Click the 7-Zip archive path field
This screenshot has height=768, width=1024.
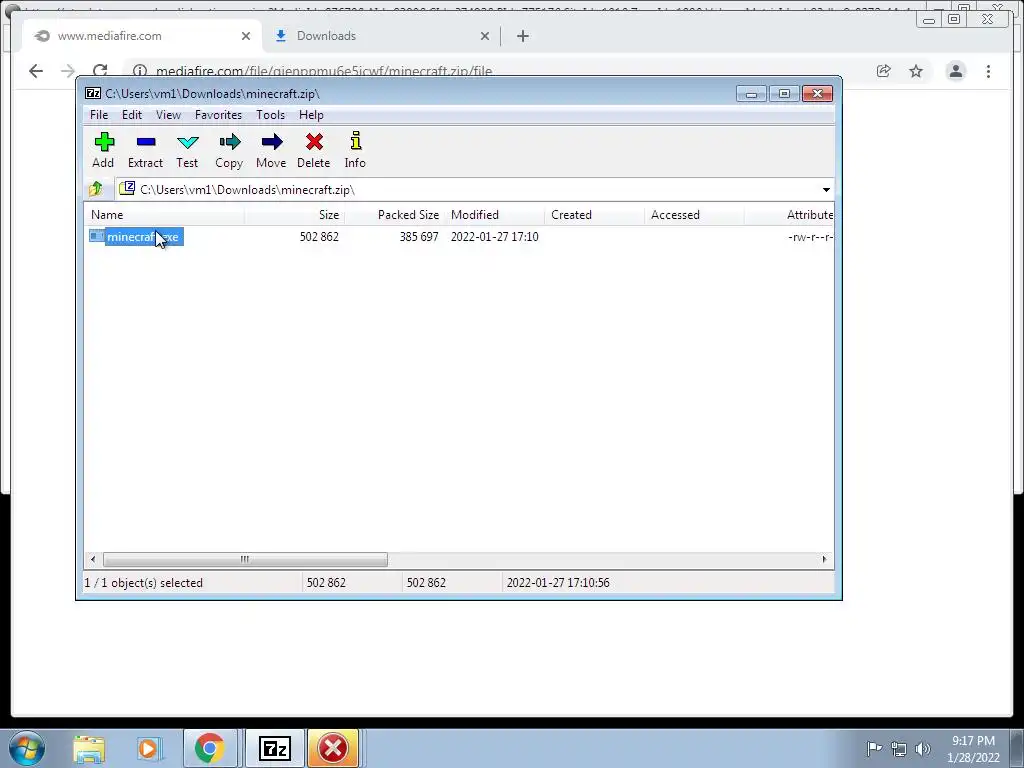(467, 190)
